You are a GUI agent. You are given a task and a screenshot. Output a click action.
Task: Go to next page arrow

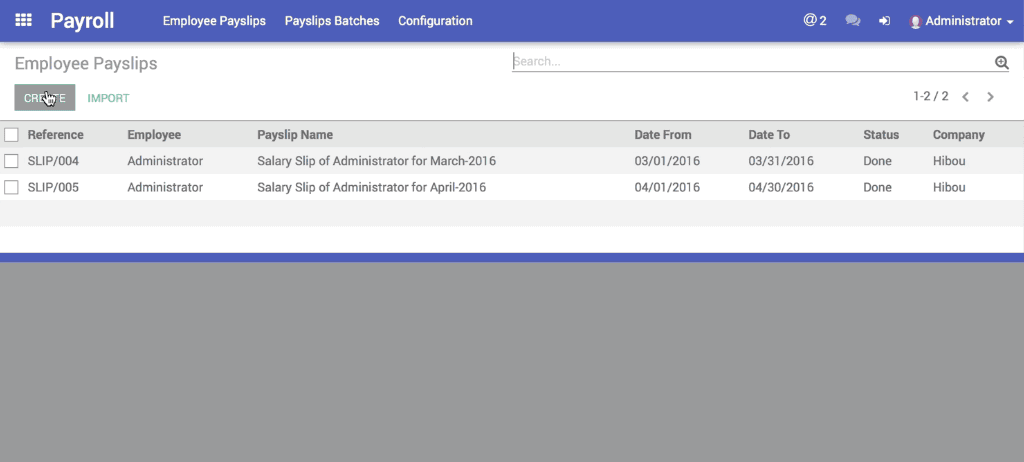(x=990, y=97)
